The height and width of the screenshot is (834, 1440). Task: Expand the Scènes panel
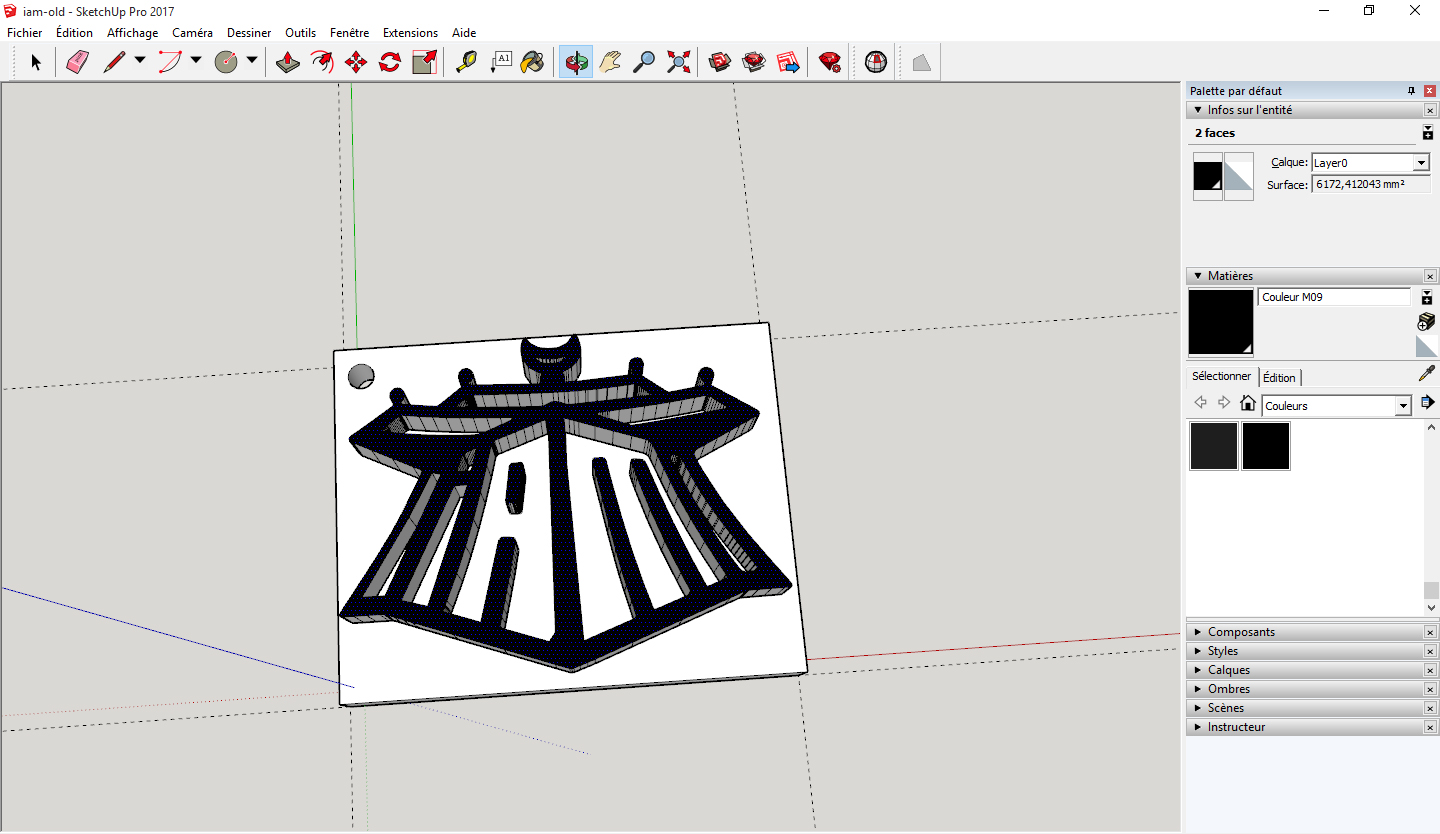point(1197,708)
